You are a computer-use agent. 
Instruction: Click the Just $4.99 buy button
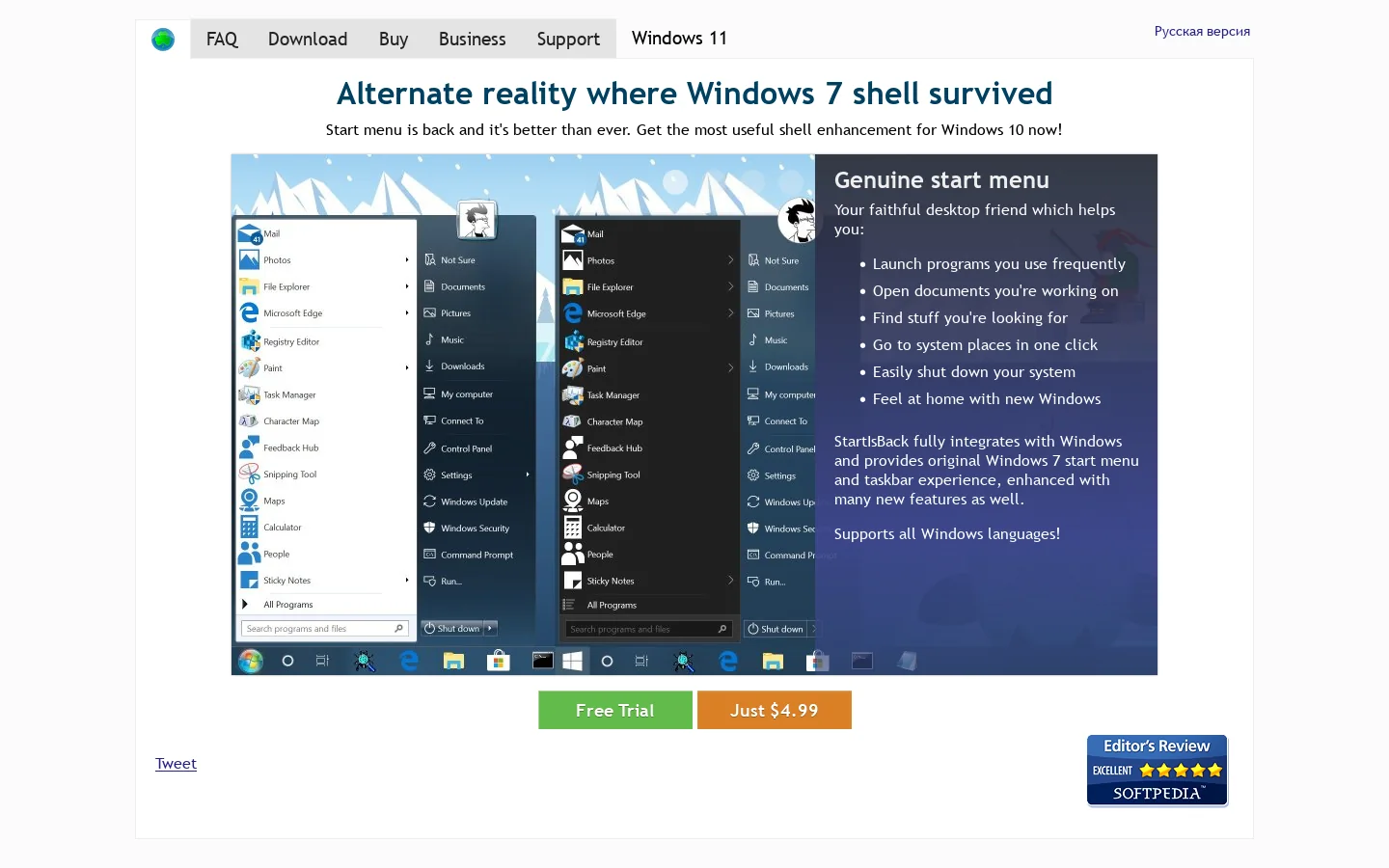pyautogui.click(x=775, y=710)
